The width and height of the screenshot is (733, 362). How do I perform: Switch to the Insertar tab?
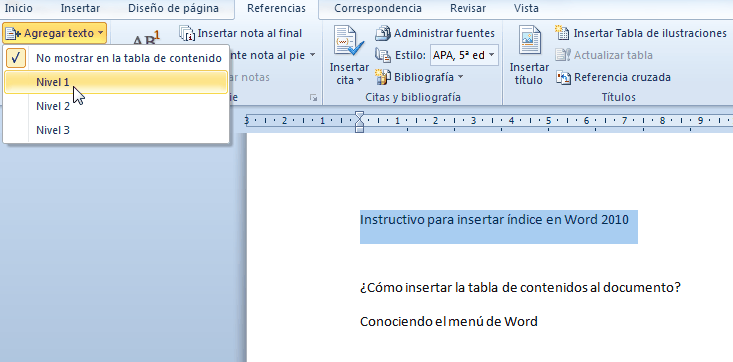point(80,8)
